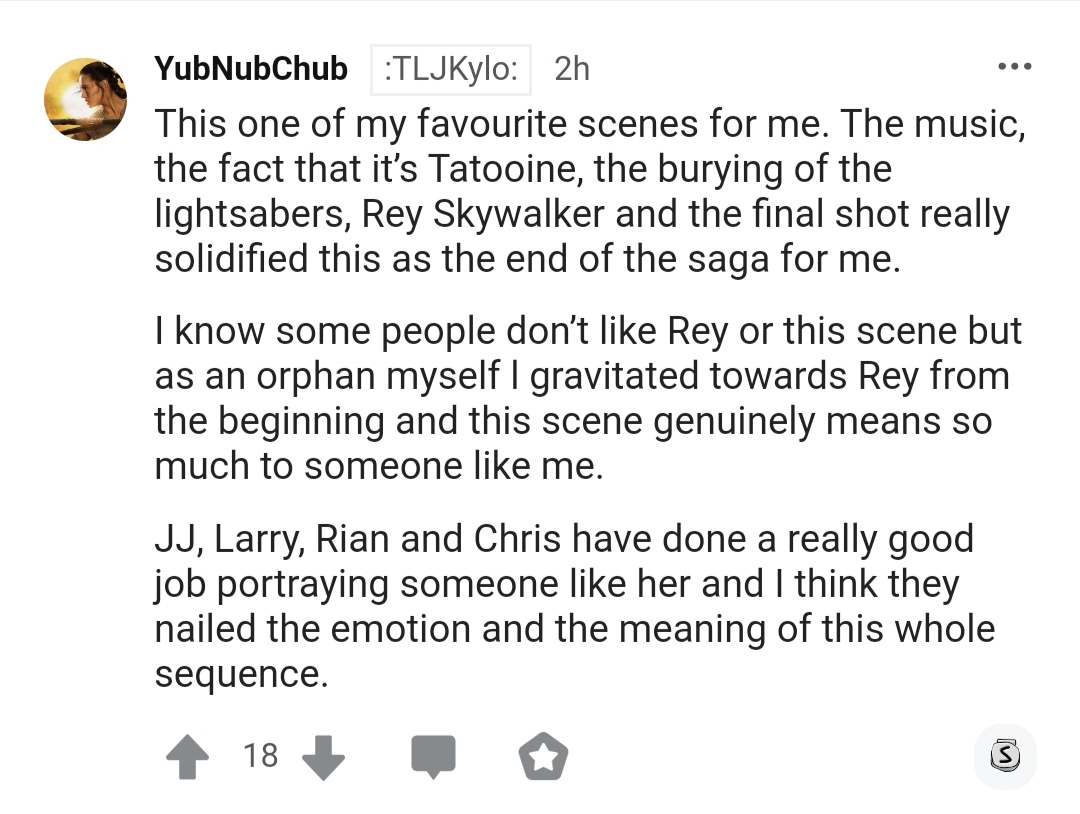This screenshot has height=814, width=1080.
Task: Select the :TLJKylo: user flair tag
Action: tap(450, 70)
